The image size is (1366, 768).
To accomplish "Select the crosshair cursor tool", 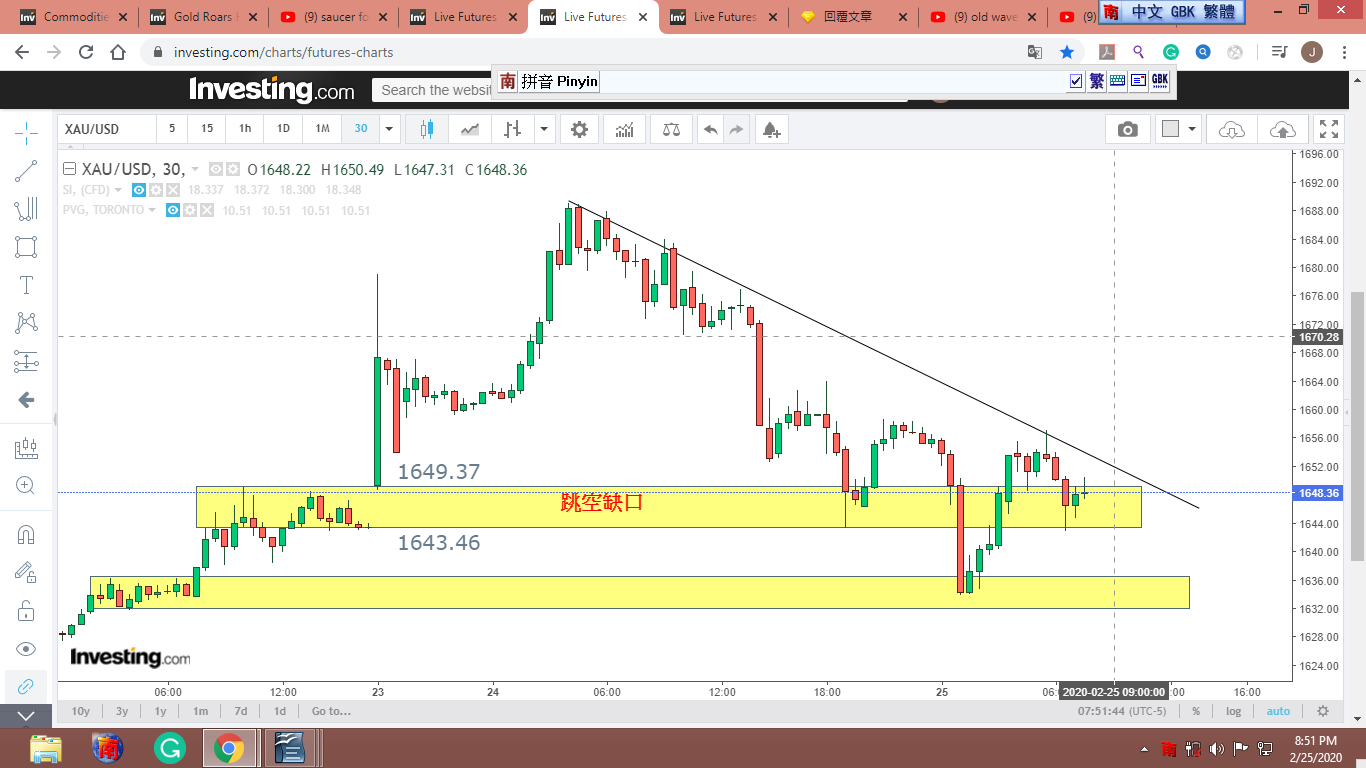I will pyautogui.click(x=26, y=132).
